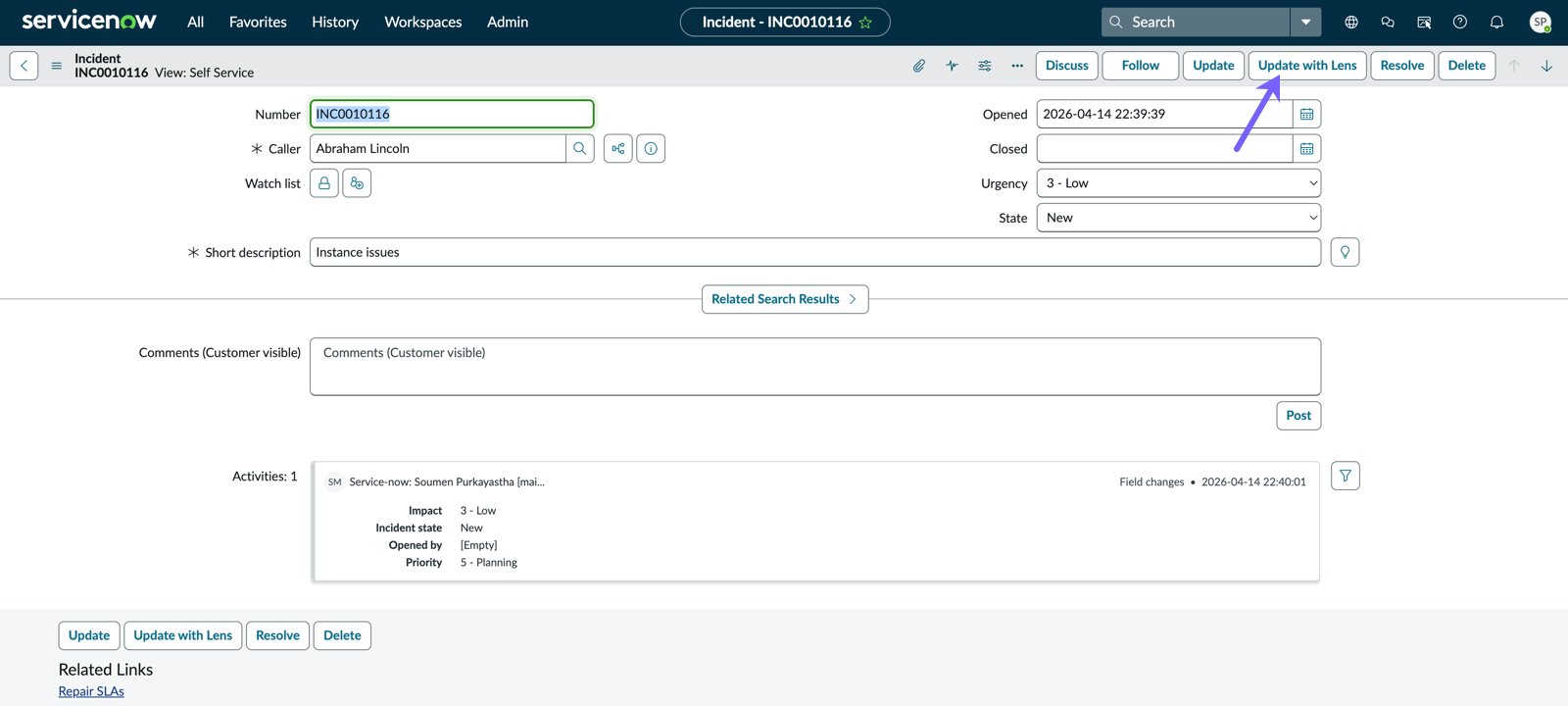Click the Opened date field
The height and width of the screenshot is (706, 1568).
tap(1164, 114)
